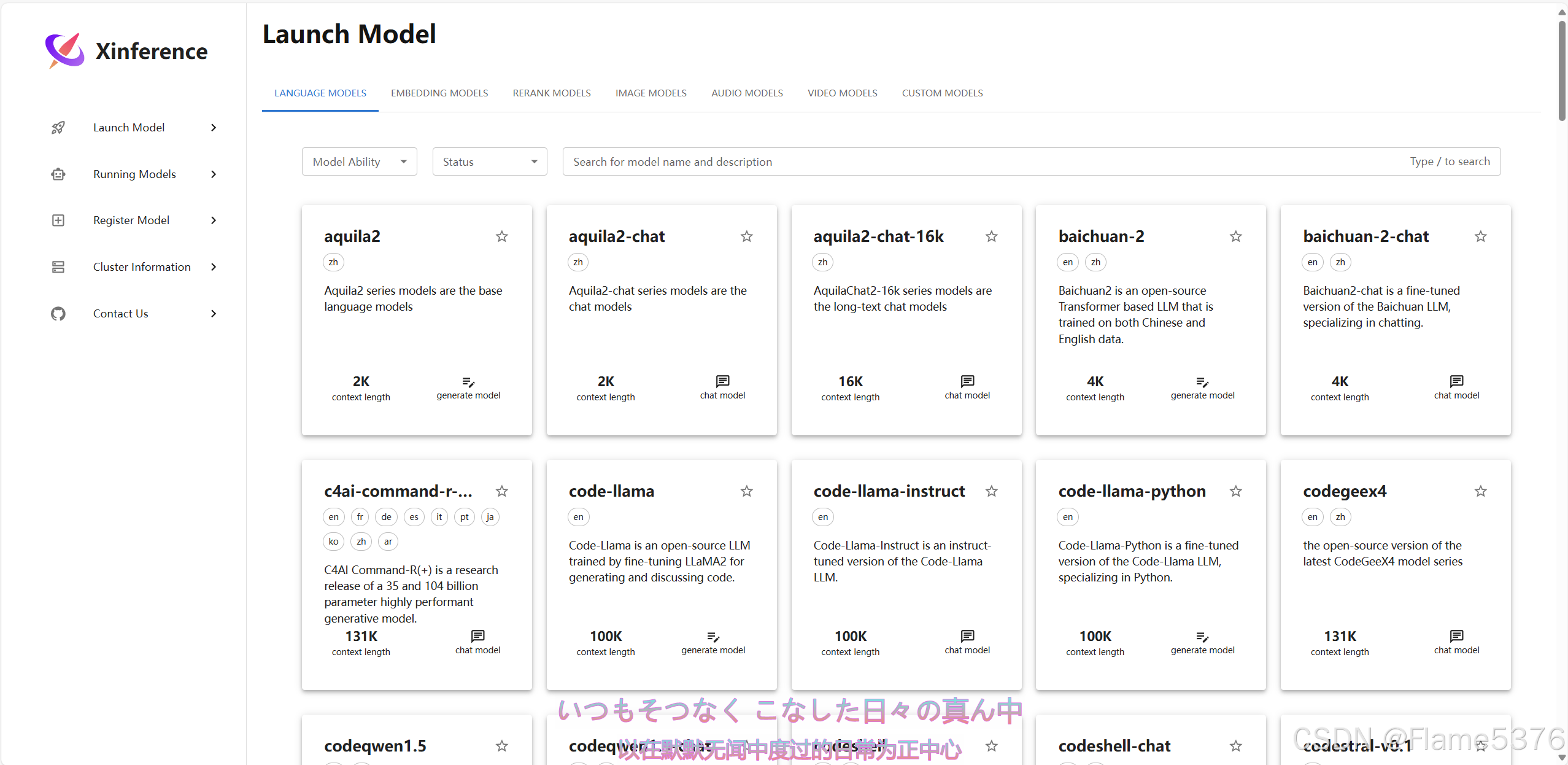The height and width of the screenshot is (765, 1568).
Task: Toggle favorite star on aquila2 card
Action: pyautogui.click(x=501, y=236)
